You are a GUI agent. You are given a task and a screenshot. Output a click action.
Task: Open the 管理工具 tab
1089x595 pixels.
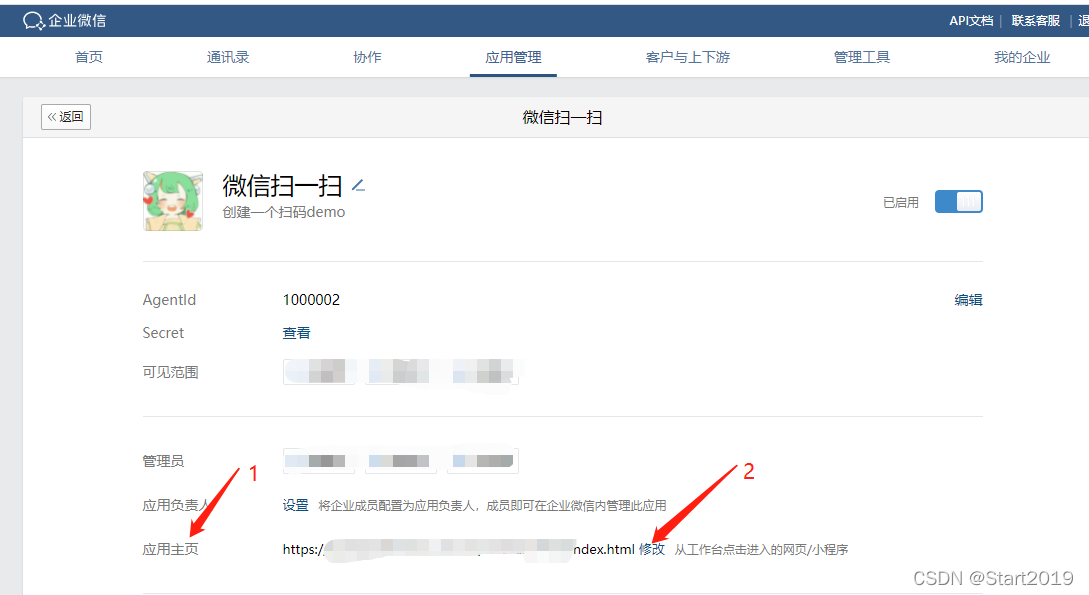pos(862,57)
